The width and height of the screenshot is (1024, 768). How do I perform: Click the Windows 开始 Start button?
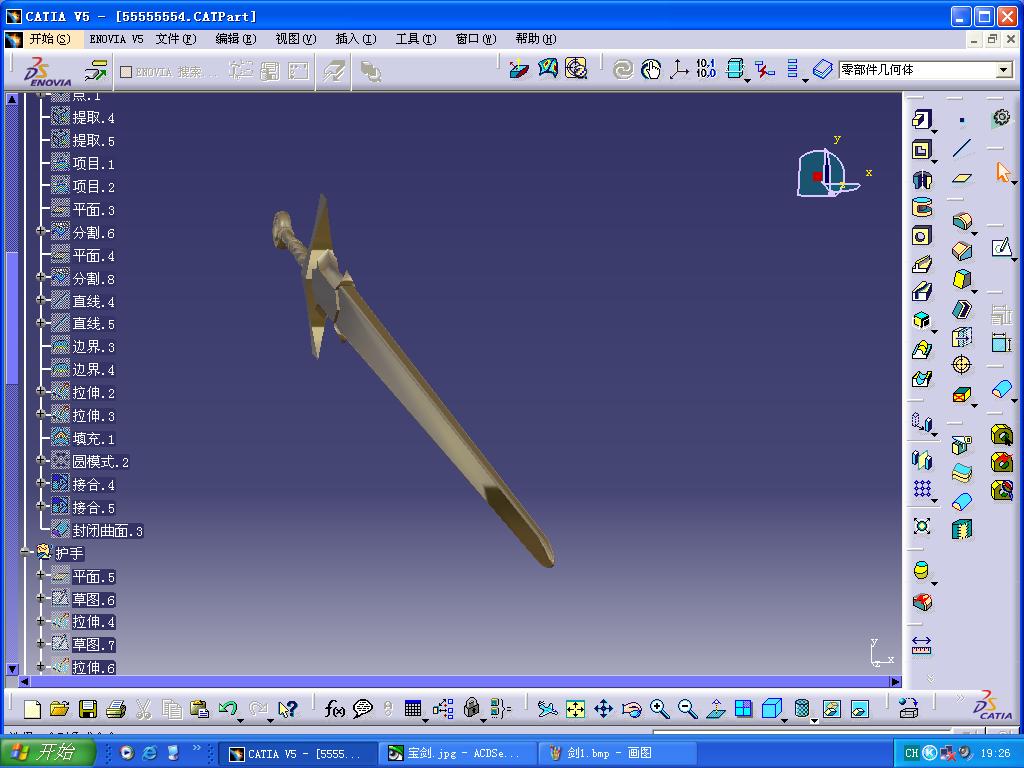point(47,752)
